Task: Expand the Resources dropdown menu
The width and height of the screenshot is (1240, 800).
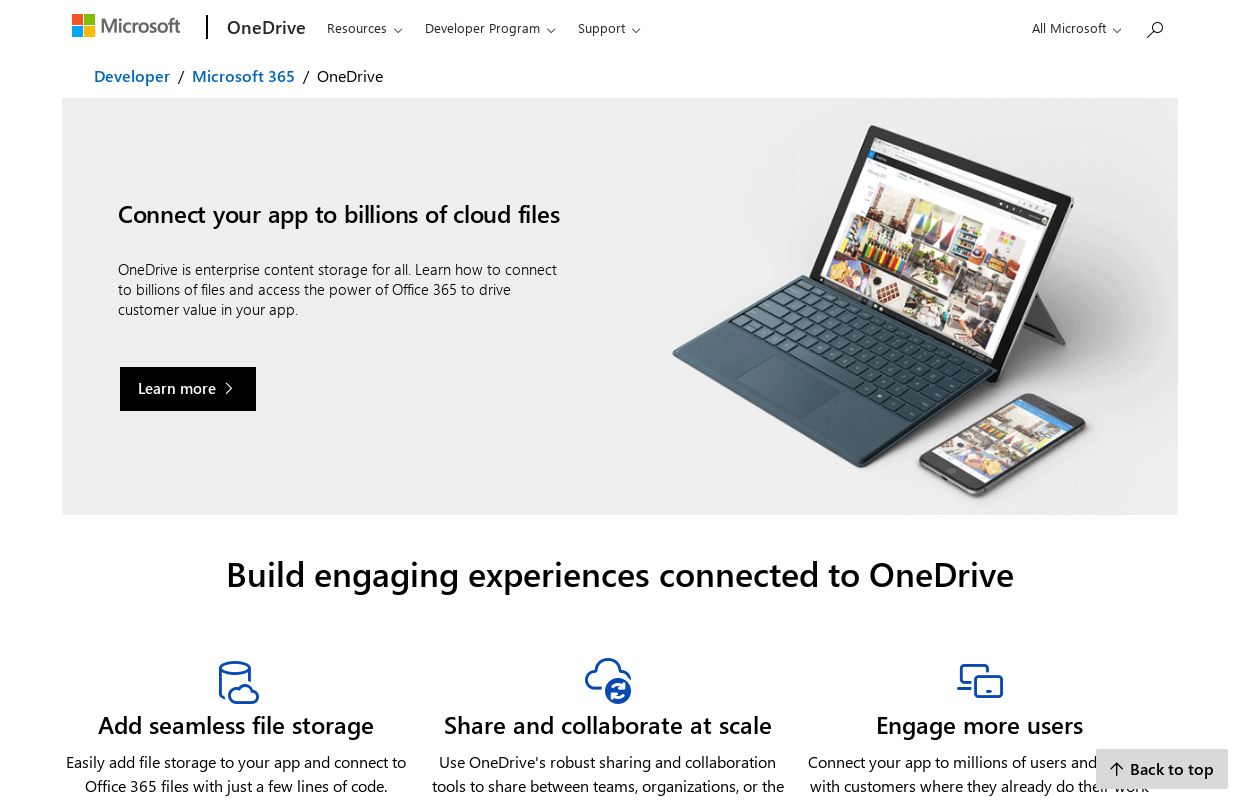Action: (364, 29)
